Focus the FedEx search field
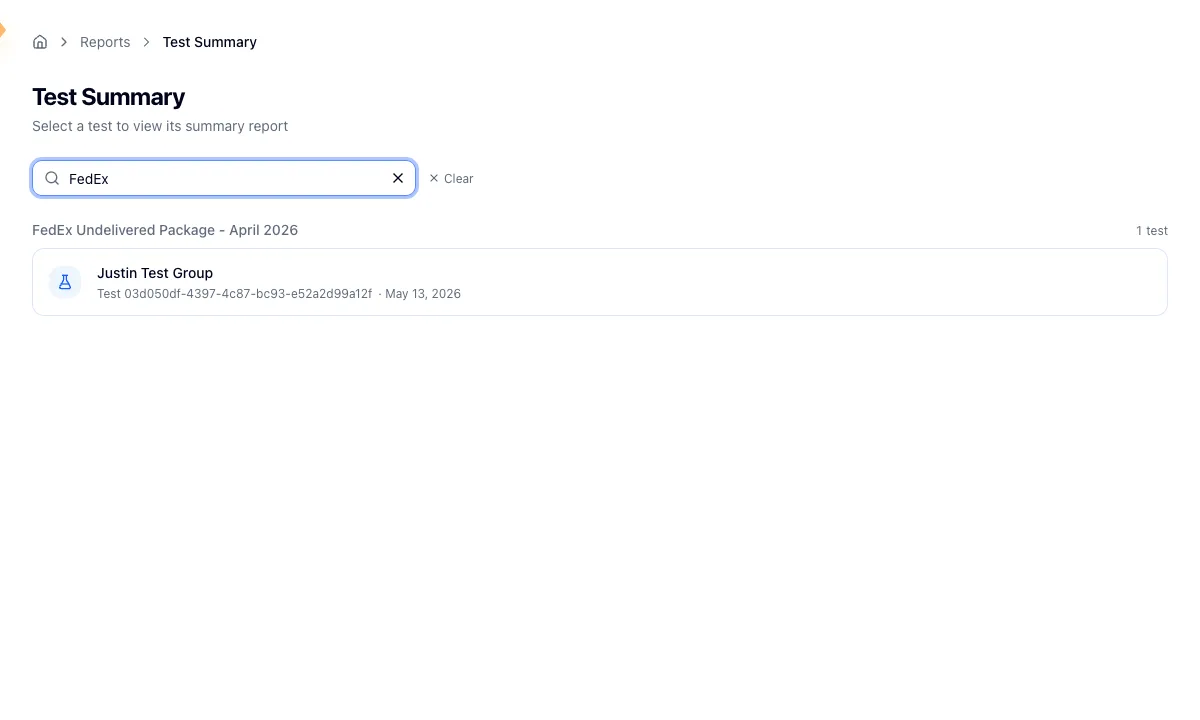This screenshot has width=1200, height=720. [224, 178]
